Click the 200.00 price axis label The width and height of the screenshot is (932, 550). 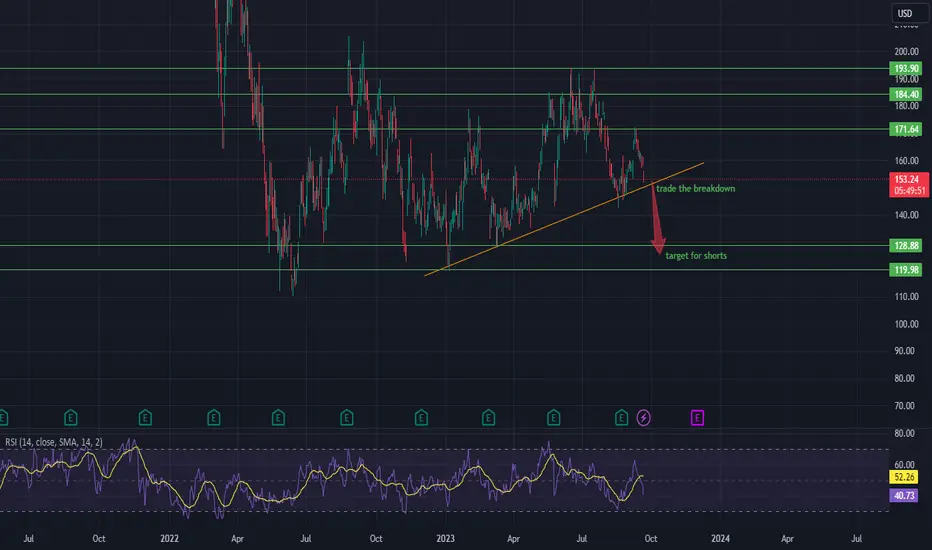906,52
